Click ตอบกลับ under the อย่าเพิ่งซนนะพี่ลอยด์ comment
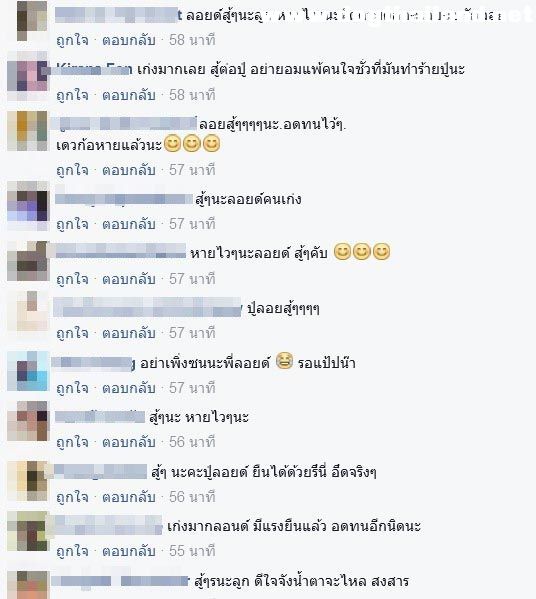Screen dimensions: 536x599 (129, 389)
